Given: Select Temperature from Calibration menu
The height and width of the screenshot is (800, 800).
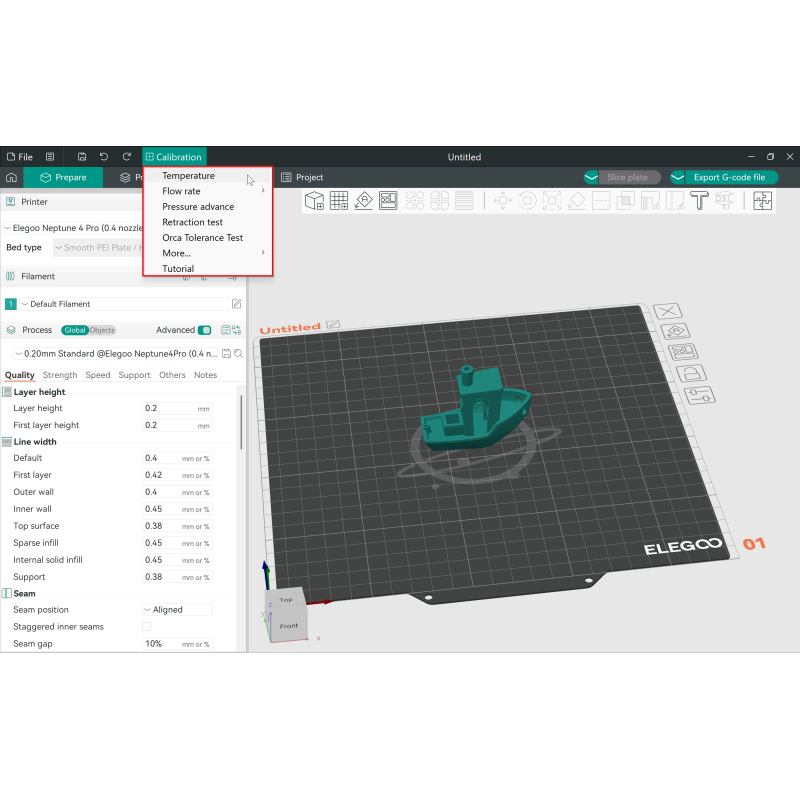Looking at the screenshot, I should coord(188,176).
